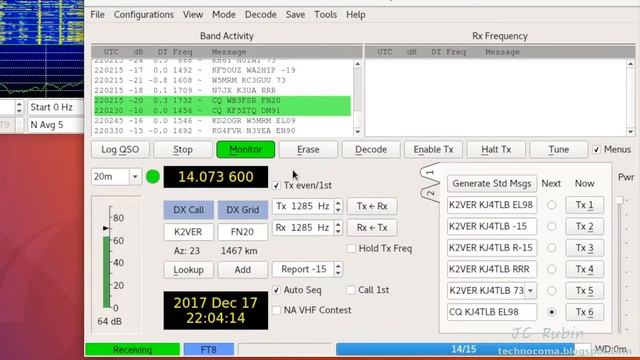Select tab 2 of the message panel
Viewport: 640px width, 360px height.
tap(430, 192)
